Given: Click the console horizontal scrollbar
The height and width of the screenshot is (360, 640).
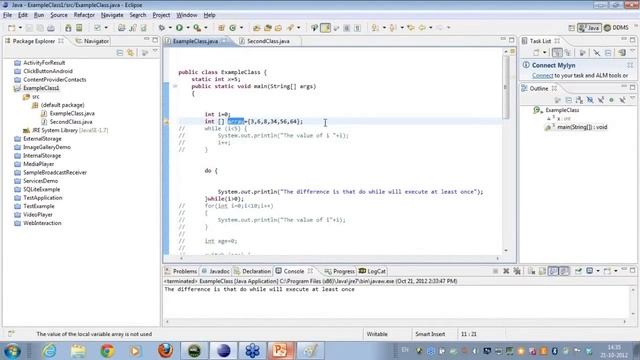Looking at the screenshot, I should tap(396, 322).
